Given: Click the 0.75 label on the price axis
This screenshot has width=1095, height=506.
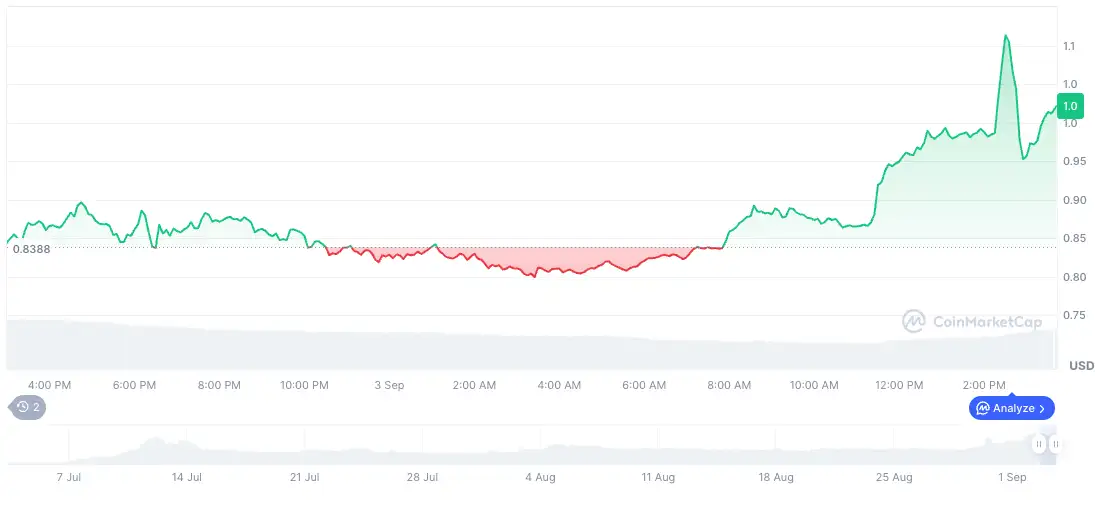Looking at the screenshot, I should coord(1072,315).
